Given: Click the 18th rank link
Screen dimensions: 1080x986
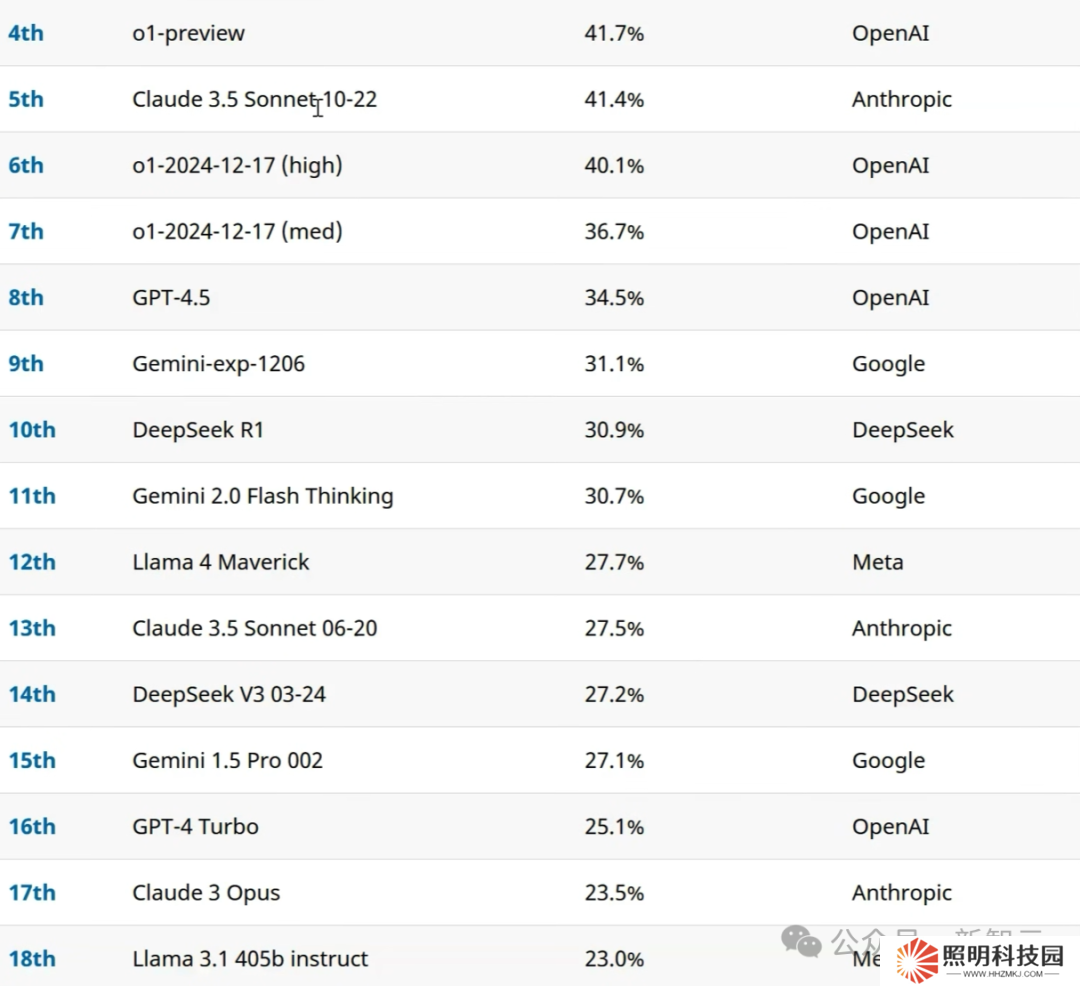Looking at the screenshot, I should [32, 958].
